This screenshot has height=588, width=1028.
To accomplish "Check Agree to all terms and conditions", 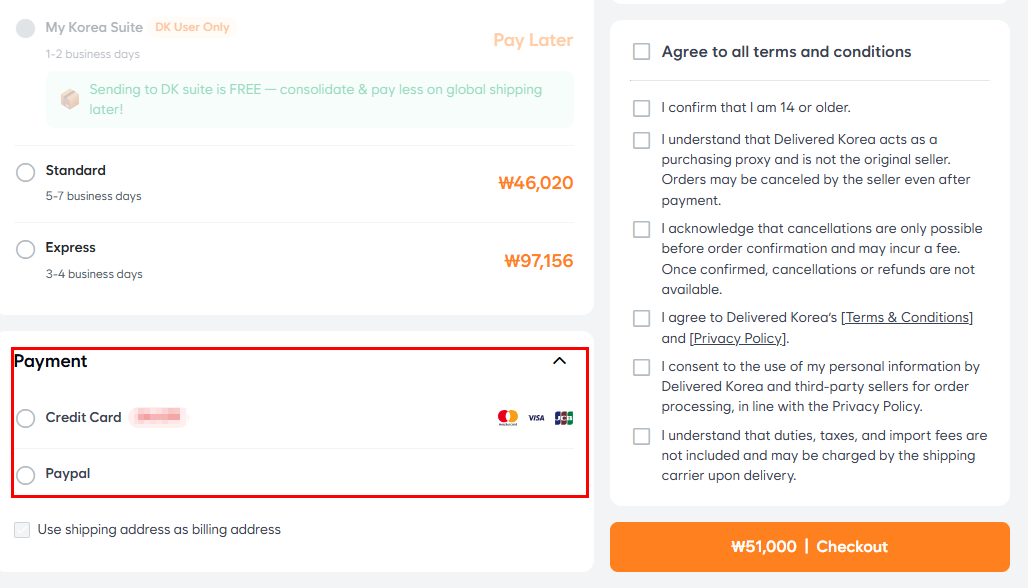I will point(641,51).
